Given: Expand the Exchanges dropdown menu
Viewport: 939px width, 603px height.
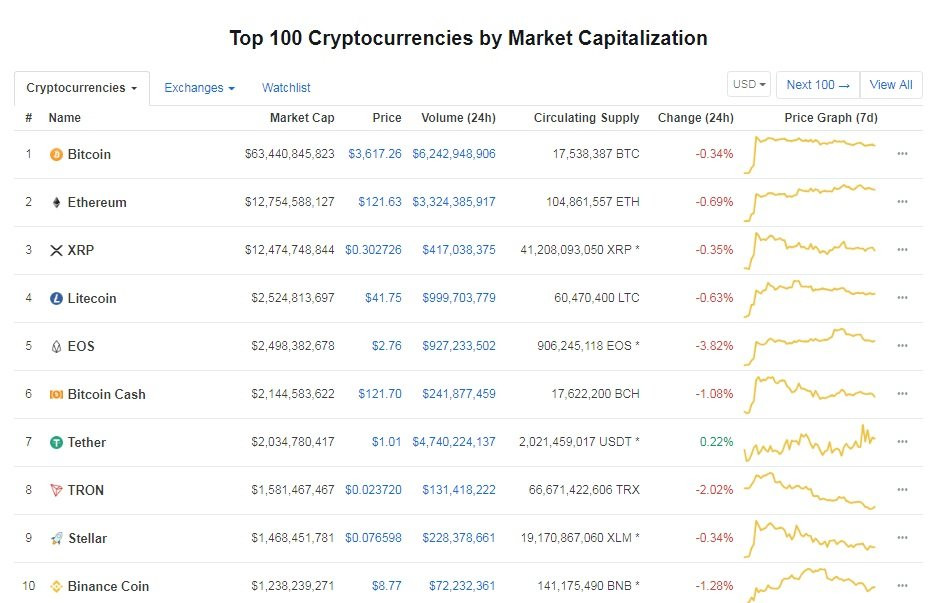Looking at the screenshot, I should point(199,88).
